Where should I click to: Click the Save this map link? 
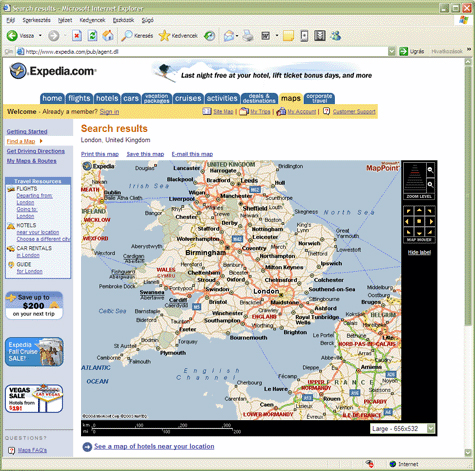click(x=145, y=154)
